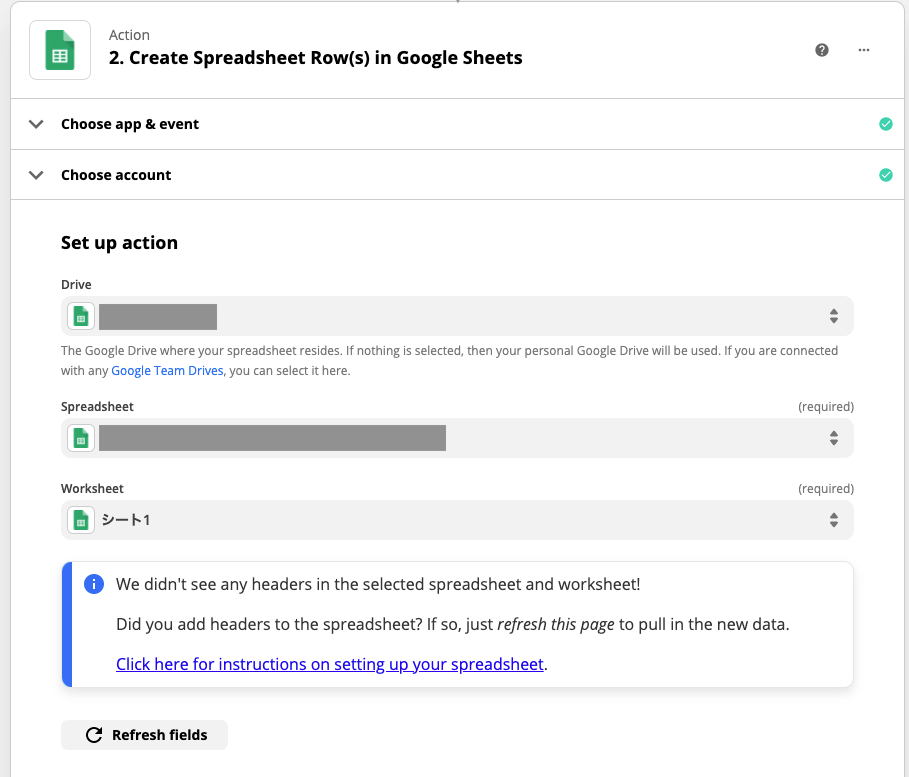The width and height of the screenshot is (909, 777).
Task: Open the Drive dropdown
Action: click(x=457, y=316)
